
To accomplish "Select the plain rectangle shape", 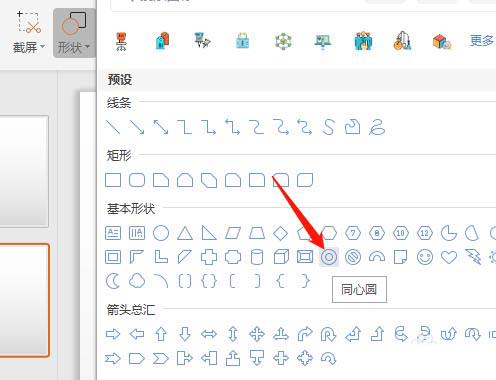I will (113, 180).
